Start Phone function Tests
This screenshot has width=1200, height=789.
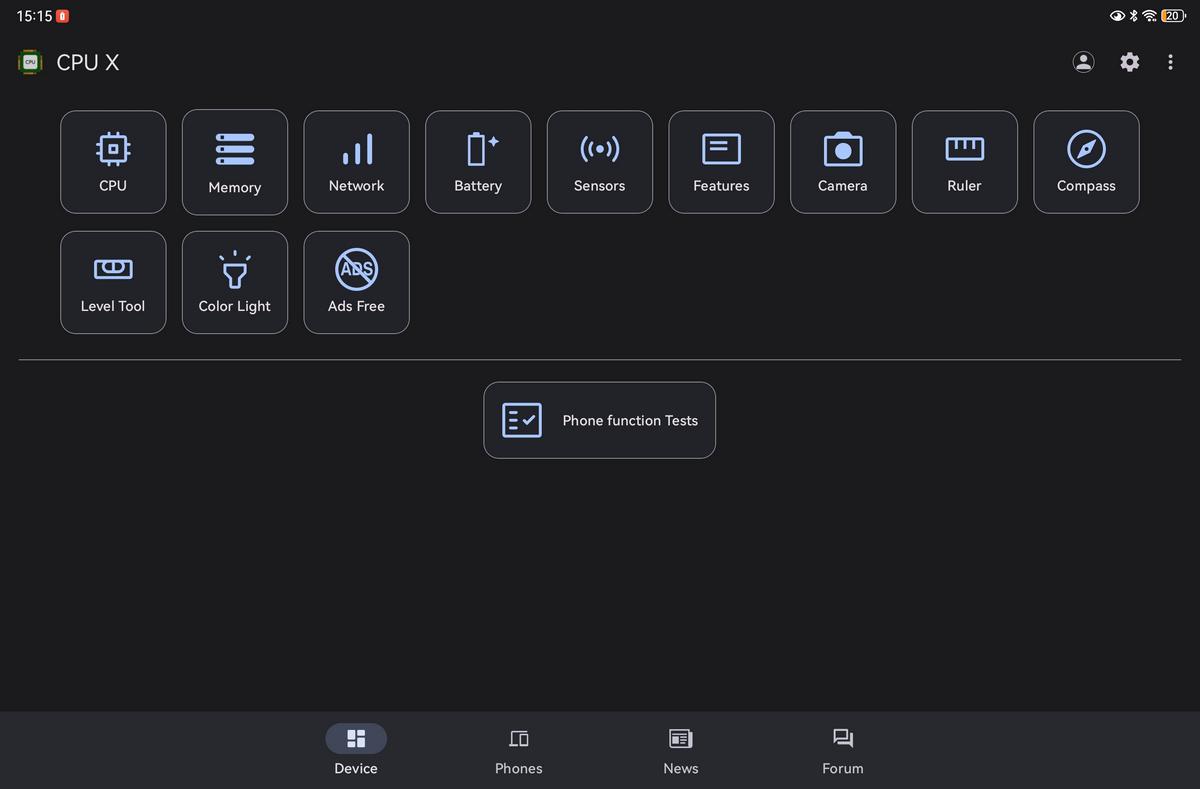(x=600, y=420)
